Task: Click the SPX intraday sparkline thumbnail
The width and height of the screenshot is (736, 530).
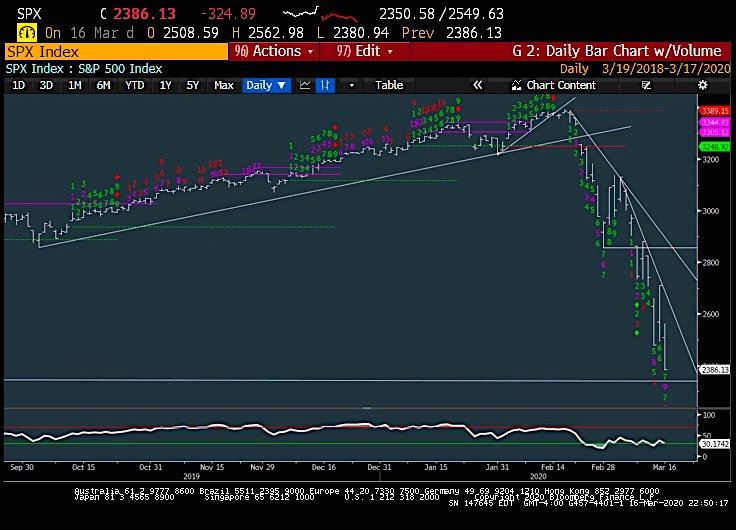Action: tap(320, 14)
